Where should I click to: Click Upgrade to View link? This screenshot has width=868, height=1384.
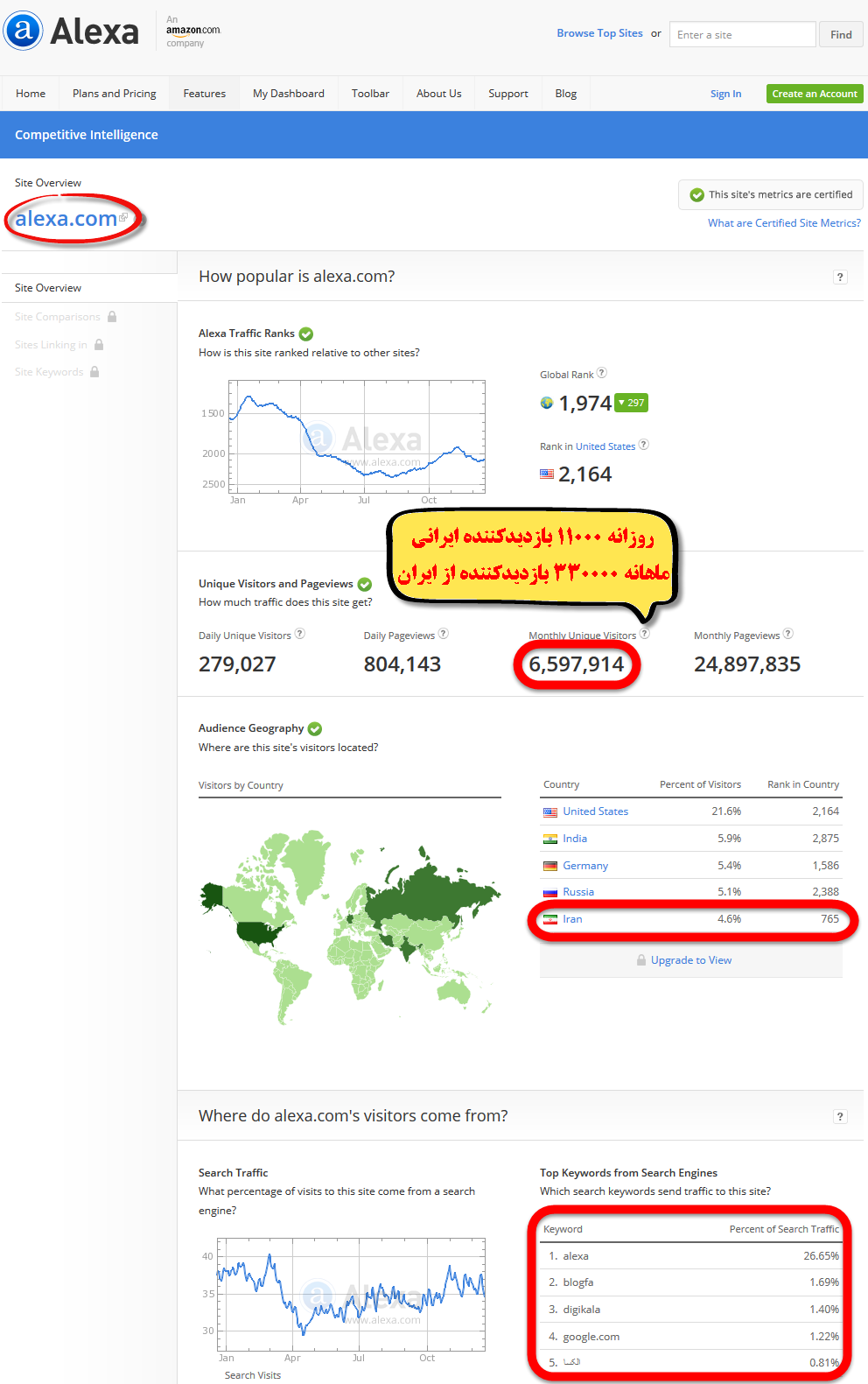click(x=691, y=960)
